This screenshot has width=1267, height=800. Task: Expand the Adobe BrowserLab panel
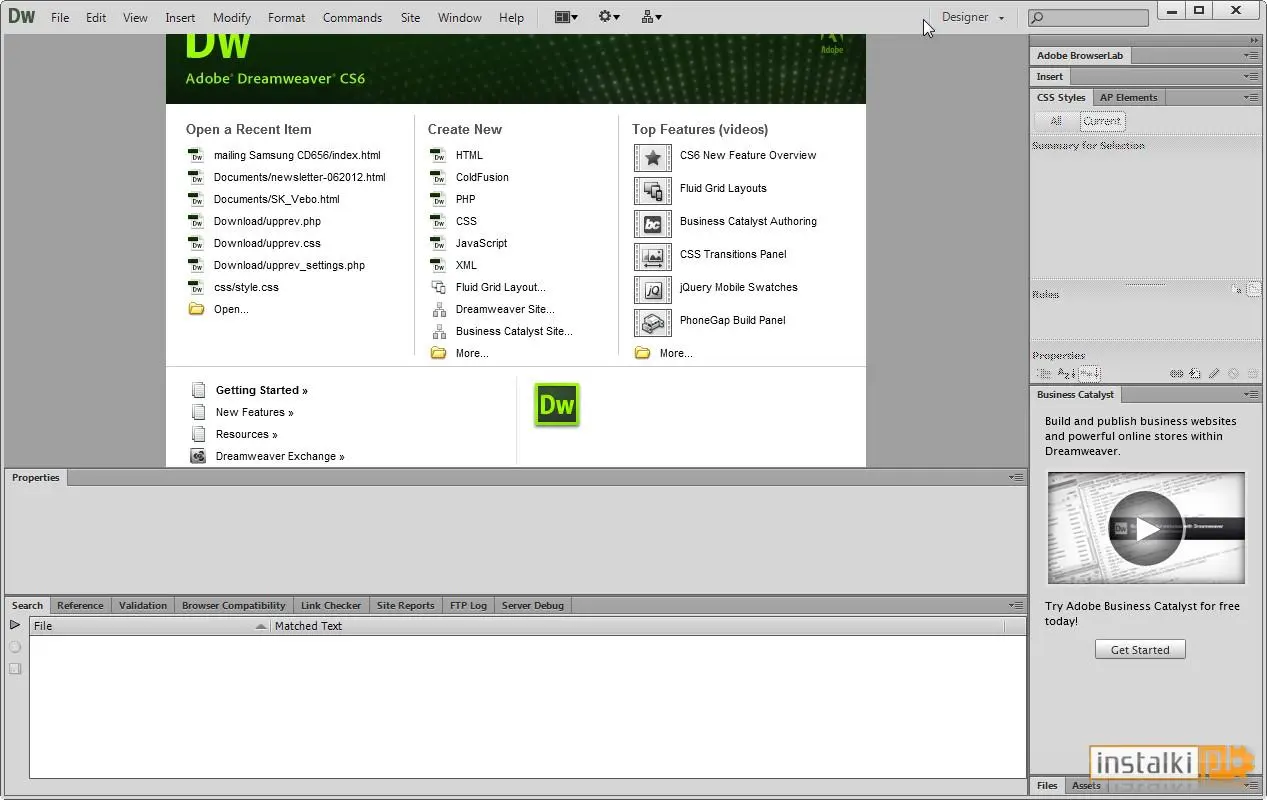(1080, 56)
